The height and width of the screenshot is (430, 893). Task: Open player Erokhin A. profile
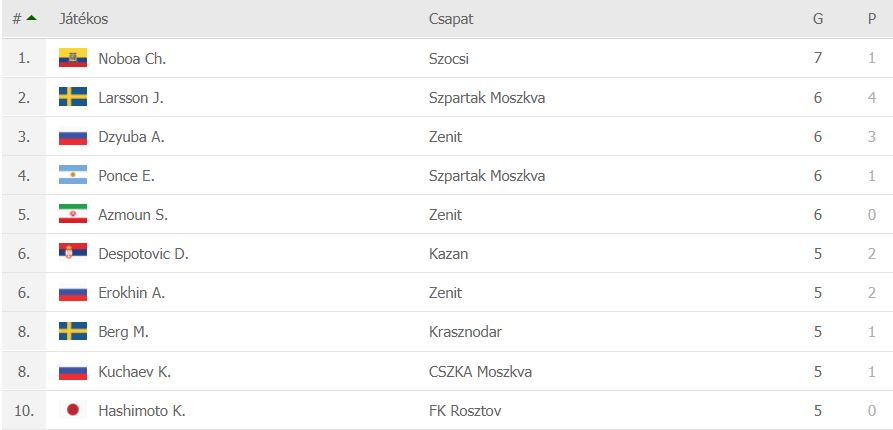(x=131, y=293)
